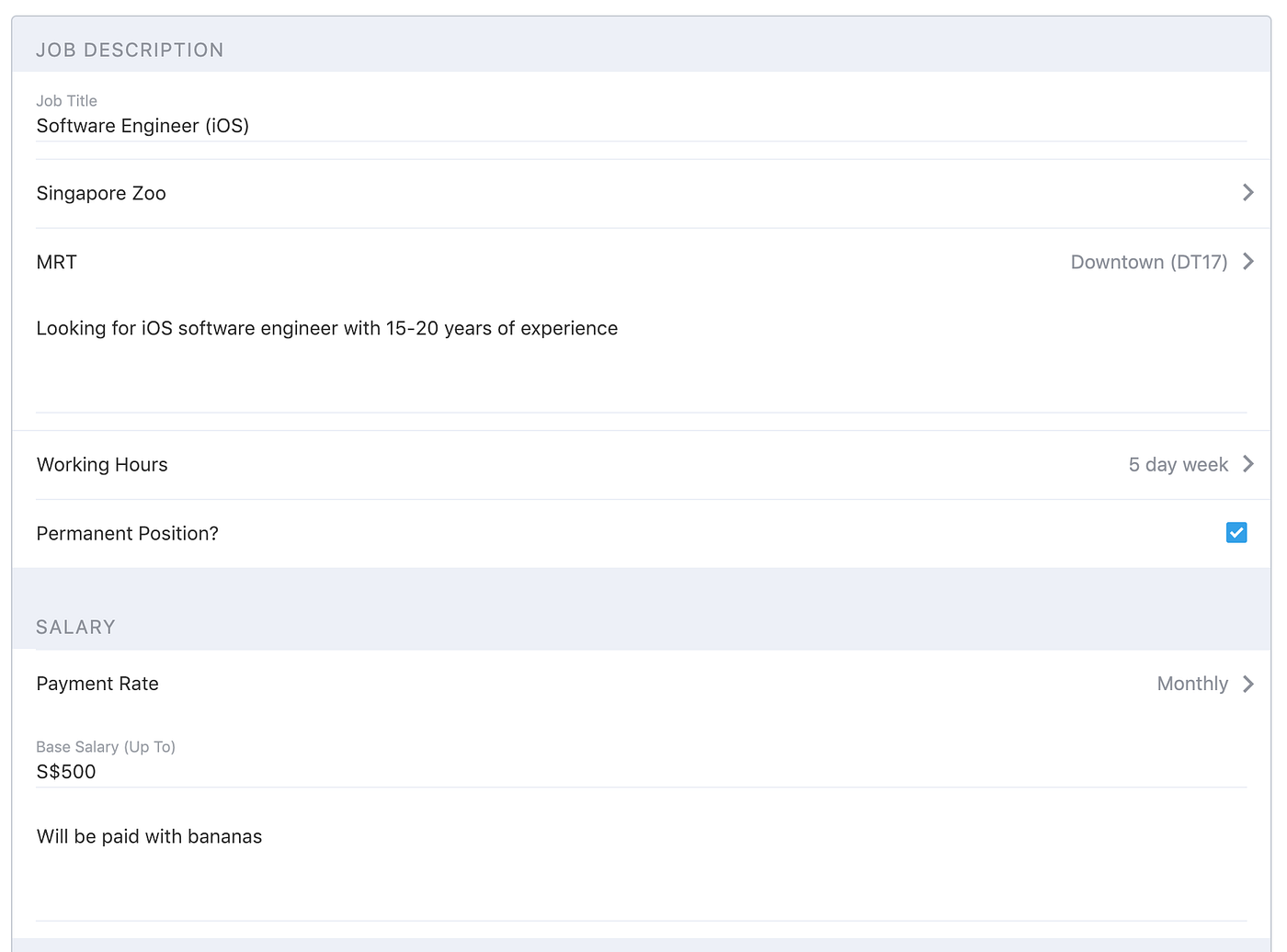Select the MRT row label
The image size is (1287, 952).
(56, 262)
